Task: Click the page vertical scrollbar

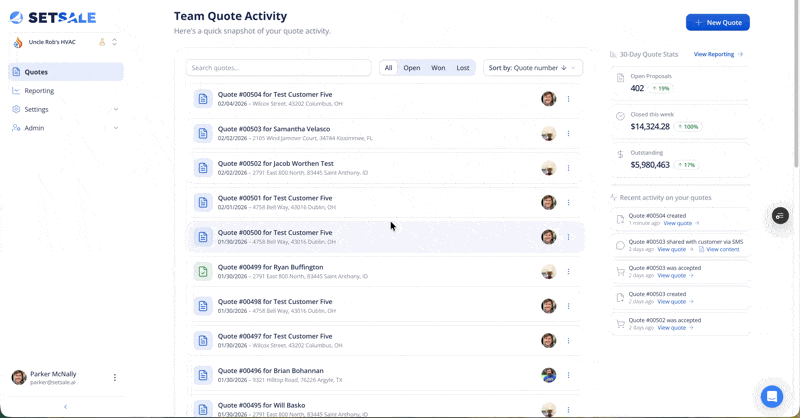Action: (x=796, y=84)
